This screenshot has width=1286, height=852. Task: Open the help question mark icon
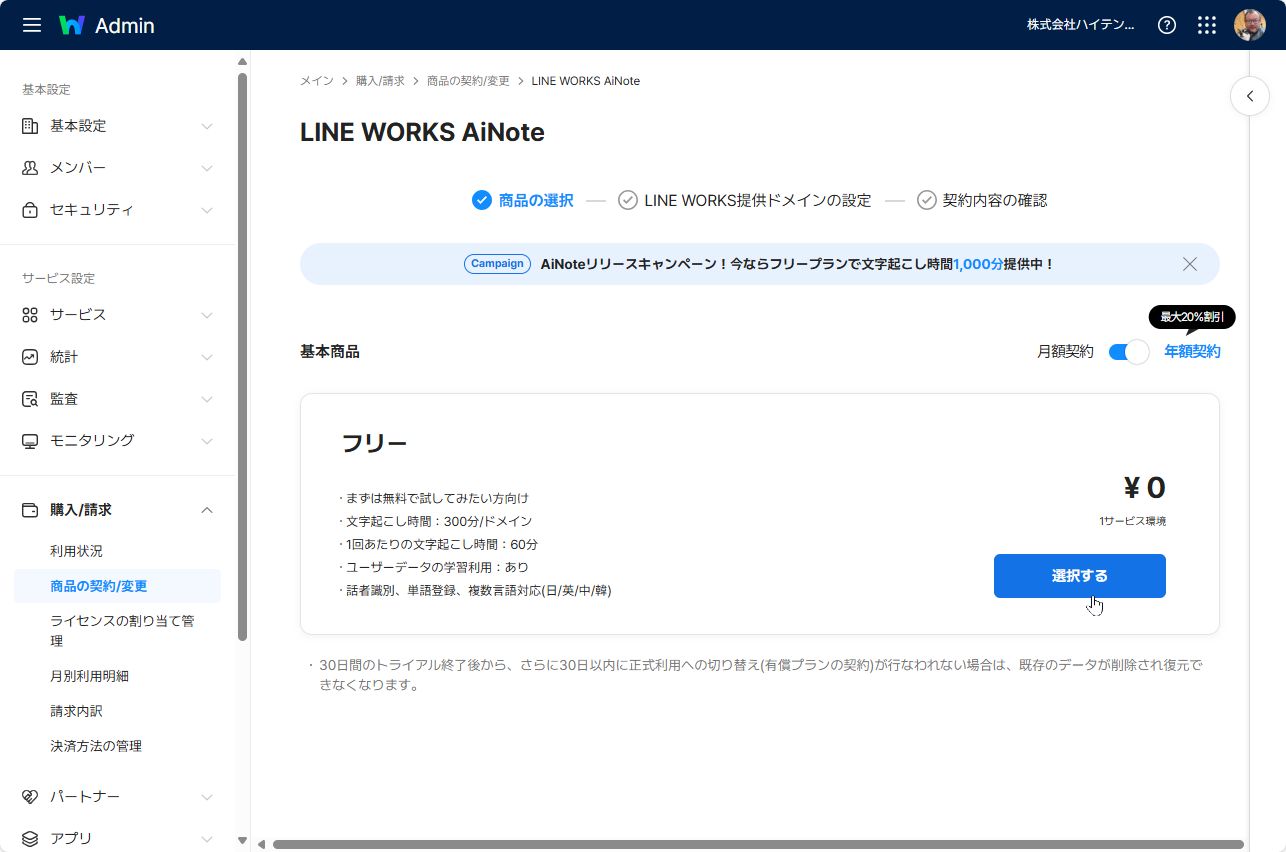[x=1167, y=25]
